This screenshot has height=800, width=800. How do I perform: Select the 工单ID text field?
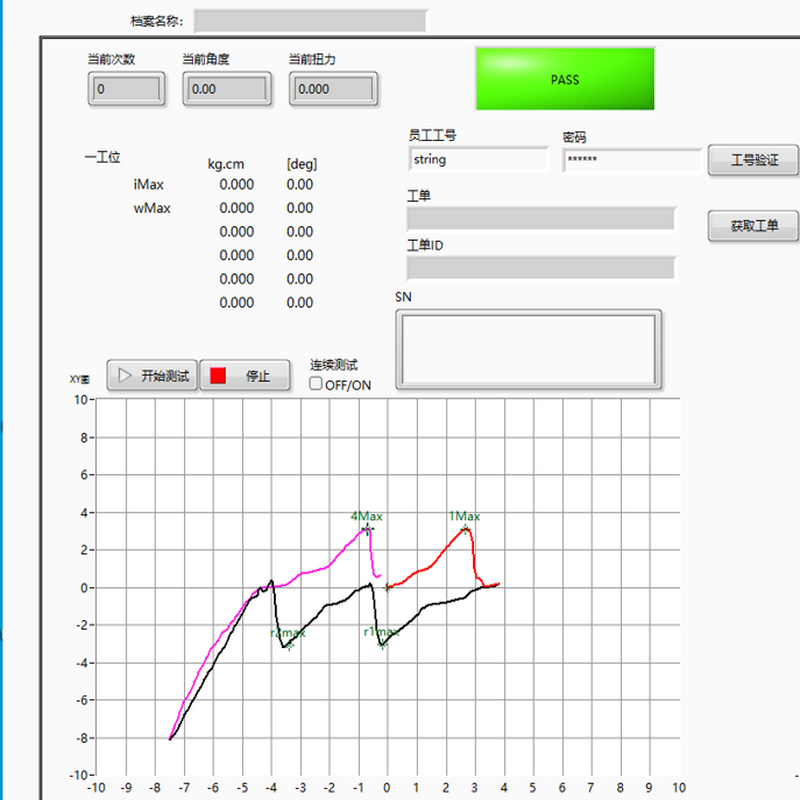[540, 268]
